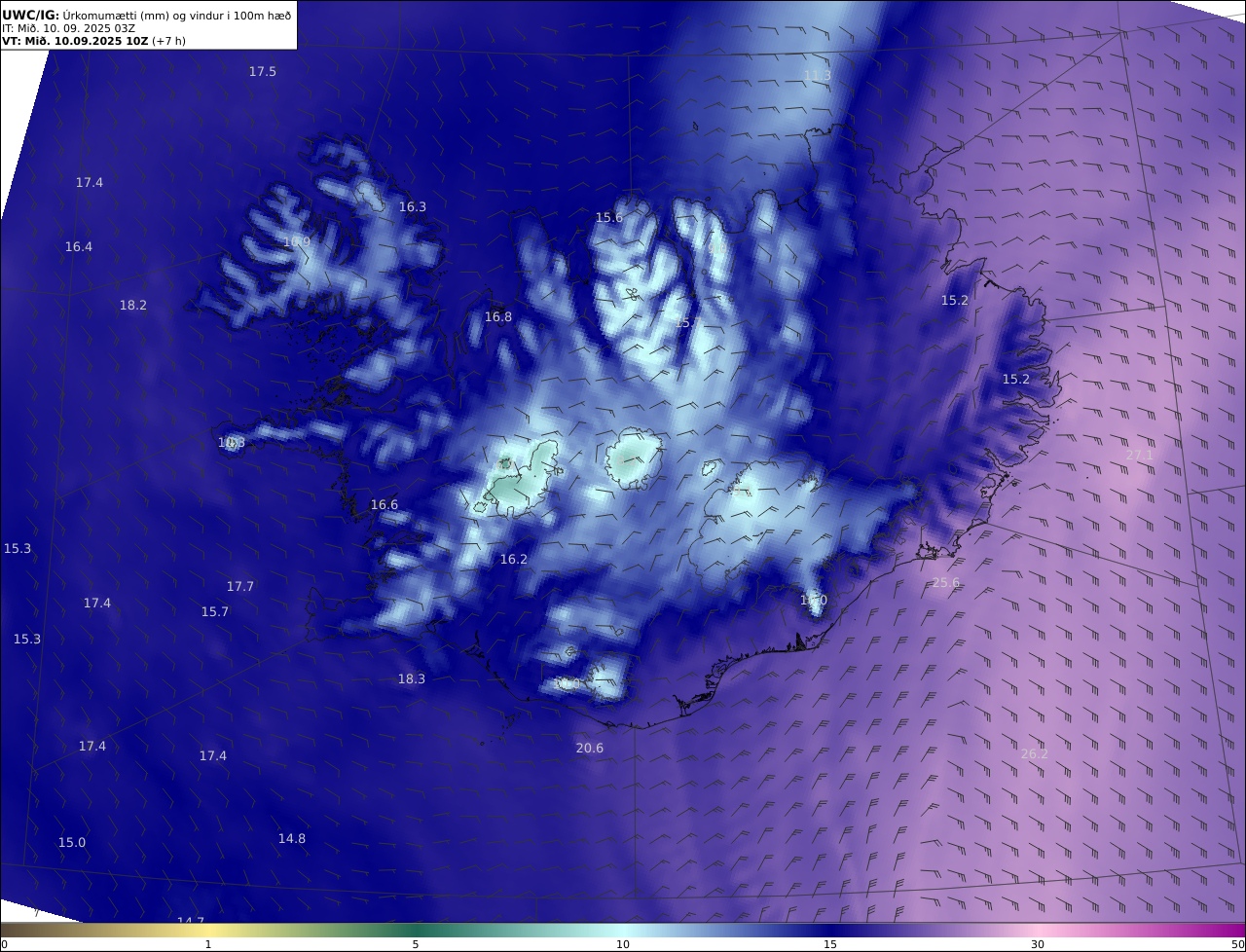Click the 16.2 value on the map
The height and width of the screenshot is (952, 1246).
click(x=514, y=560)
